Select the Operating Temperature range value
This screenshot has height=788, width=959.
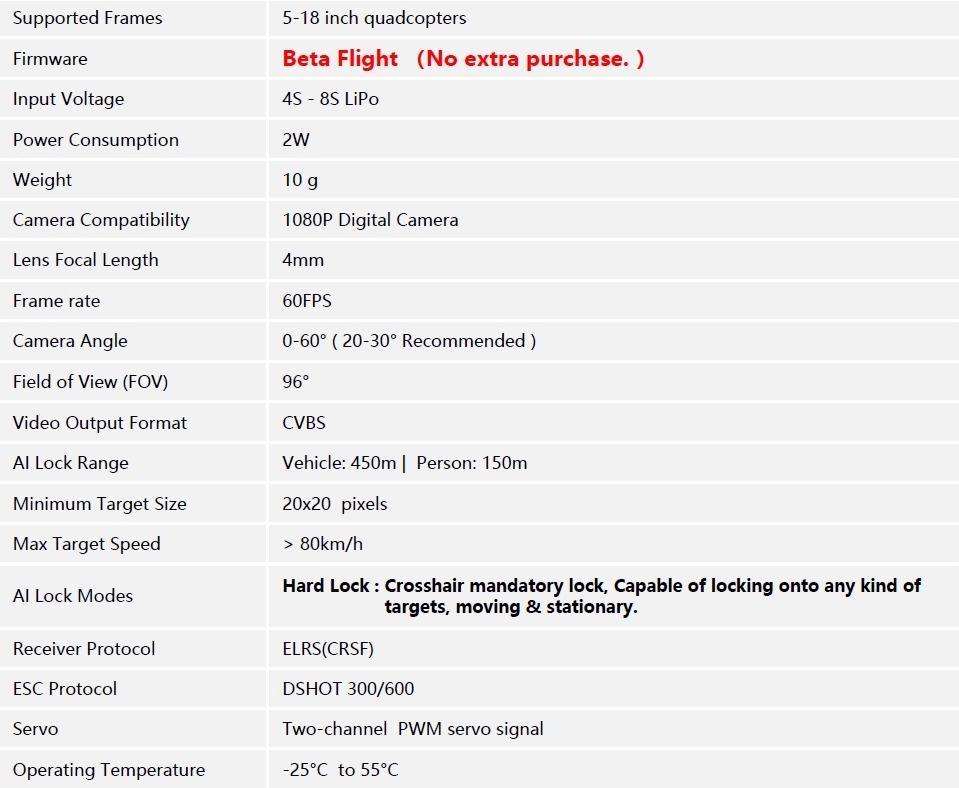coord(340,770)
